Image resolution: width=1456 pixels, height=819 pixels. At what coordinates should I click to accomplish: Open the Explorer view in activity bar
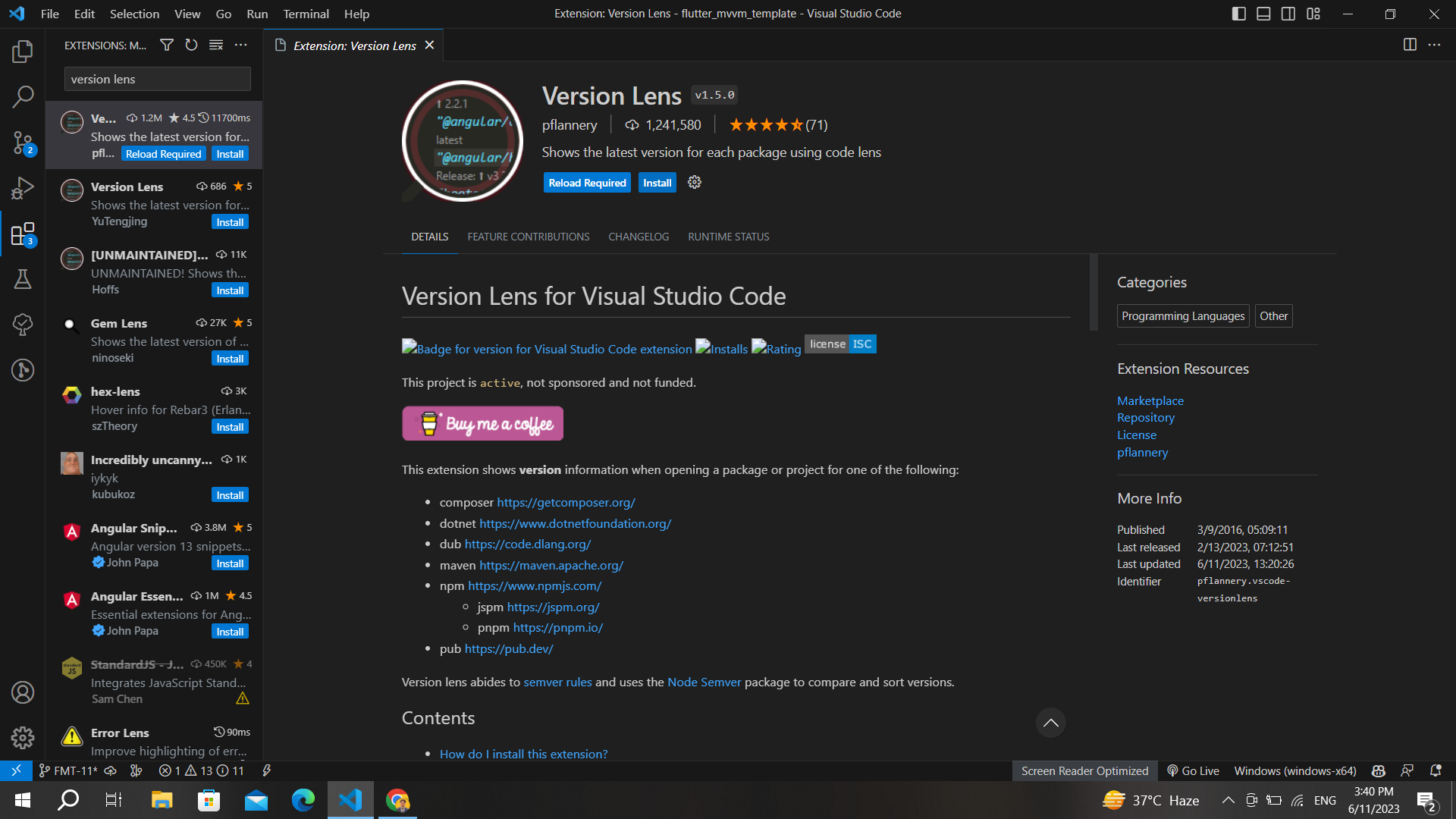23,52
